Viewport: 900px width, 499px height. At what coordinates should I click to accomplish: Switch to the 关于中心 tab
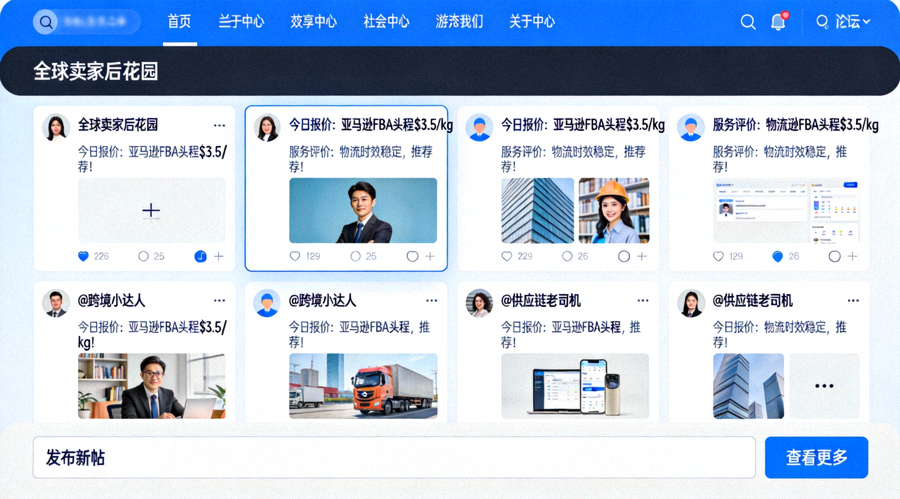click(532, 22)
